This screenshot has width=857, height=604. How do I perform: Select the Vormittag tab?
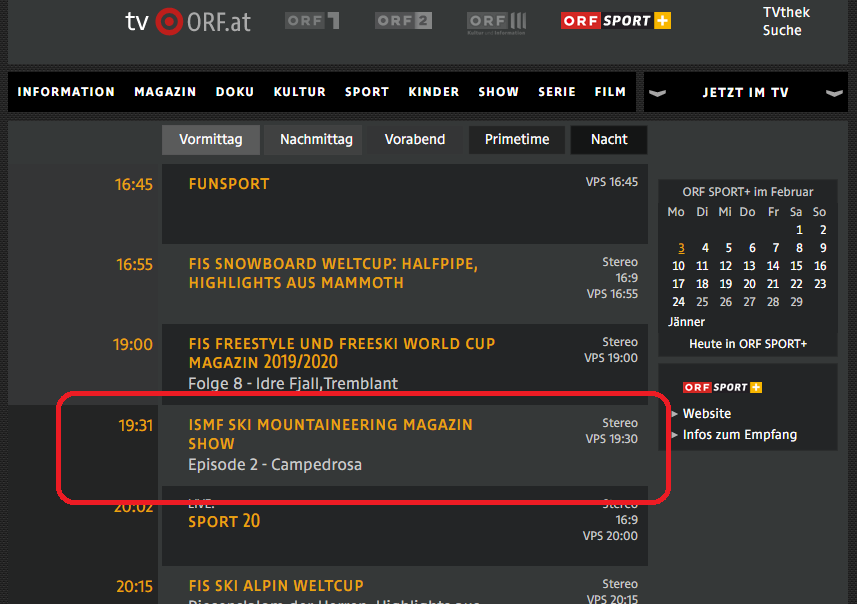click(210, 140)
